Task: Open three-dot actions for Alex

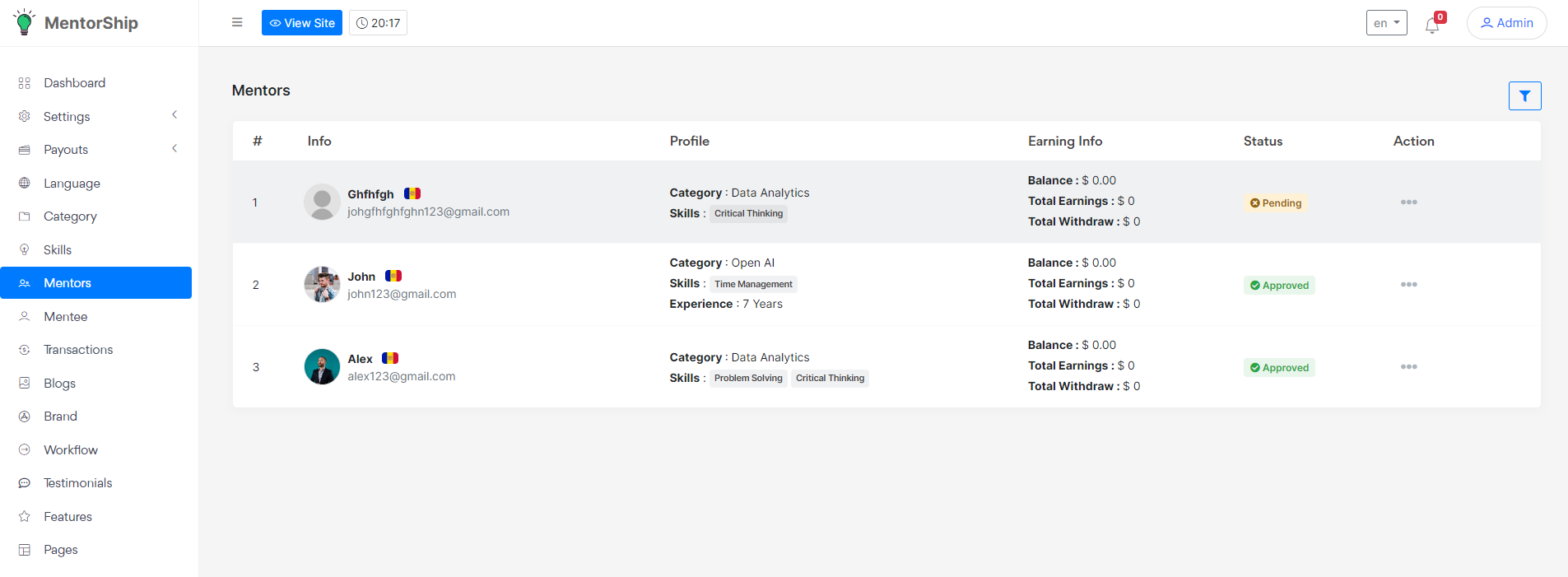Action: point(1408,367)
